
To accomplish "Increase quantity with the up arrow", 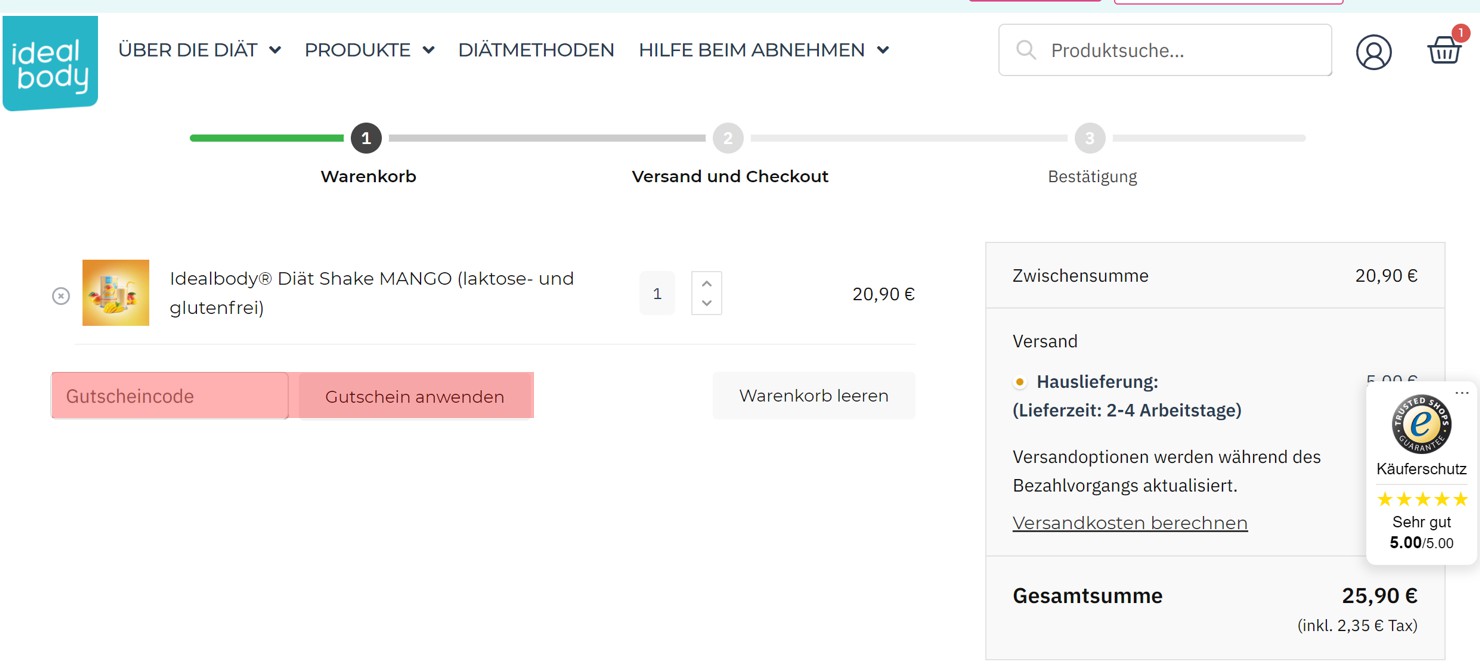I will [707, 284].
